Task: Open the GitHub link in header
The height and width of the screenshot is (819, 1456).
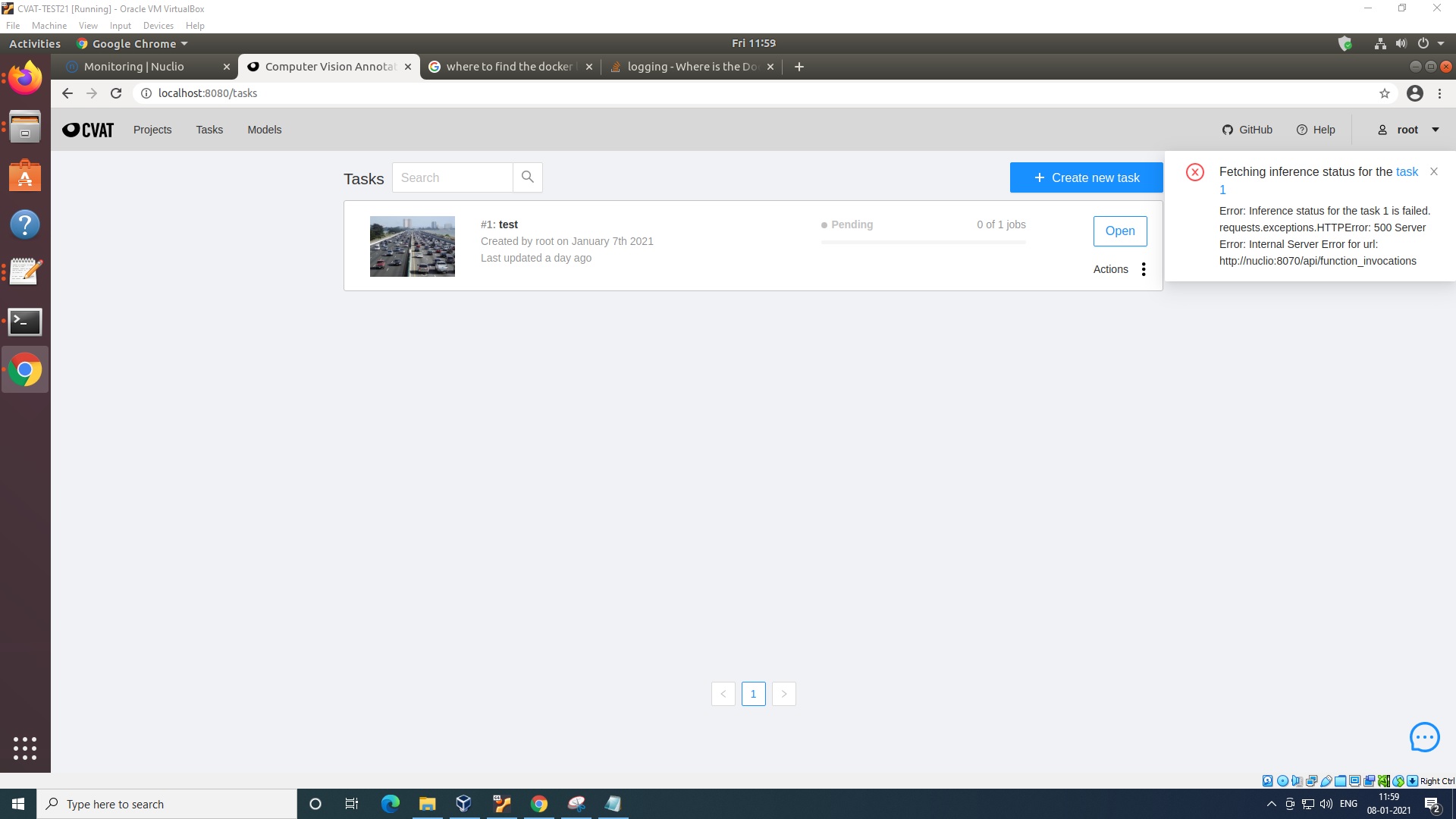Action: [x=1247, y=130]
